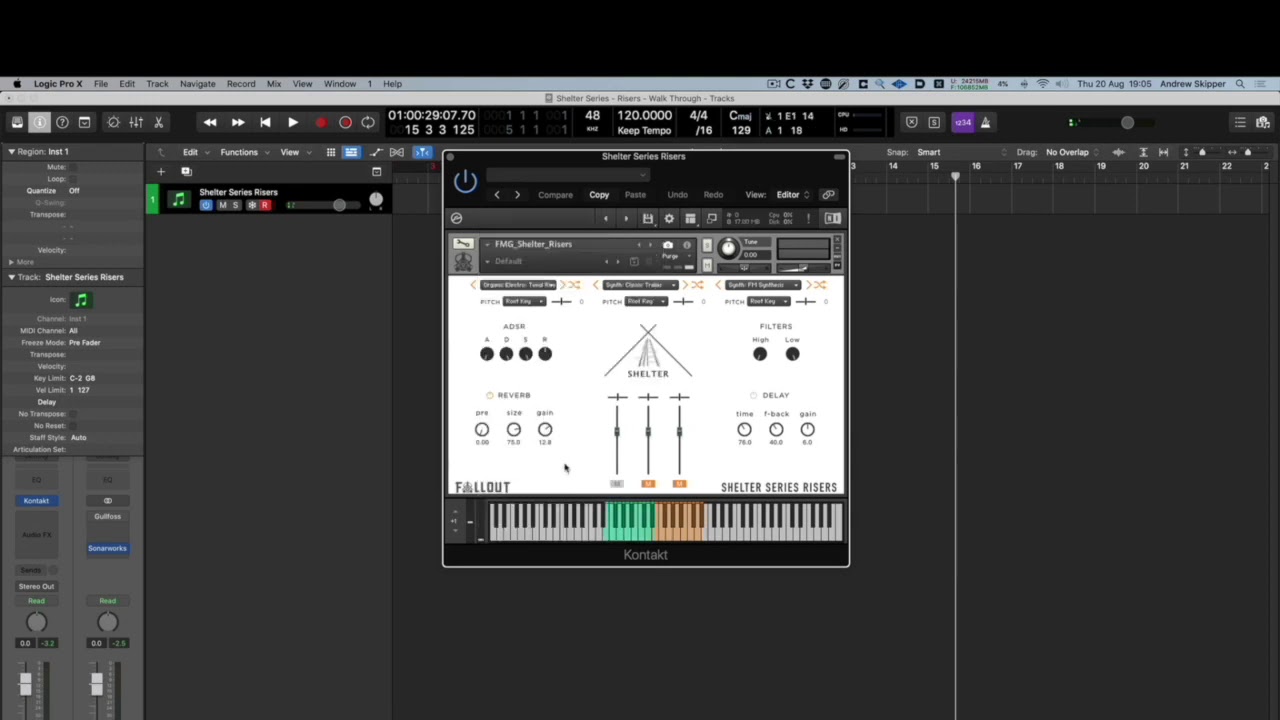
Task: Open the Window menu
Action: tap(340, 84)
